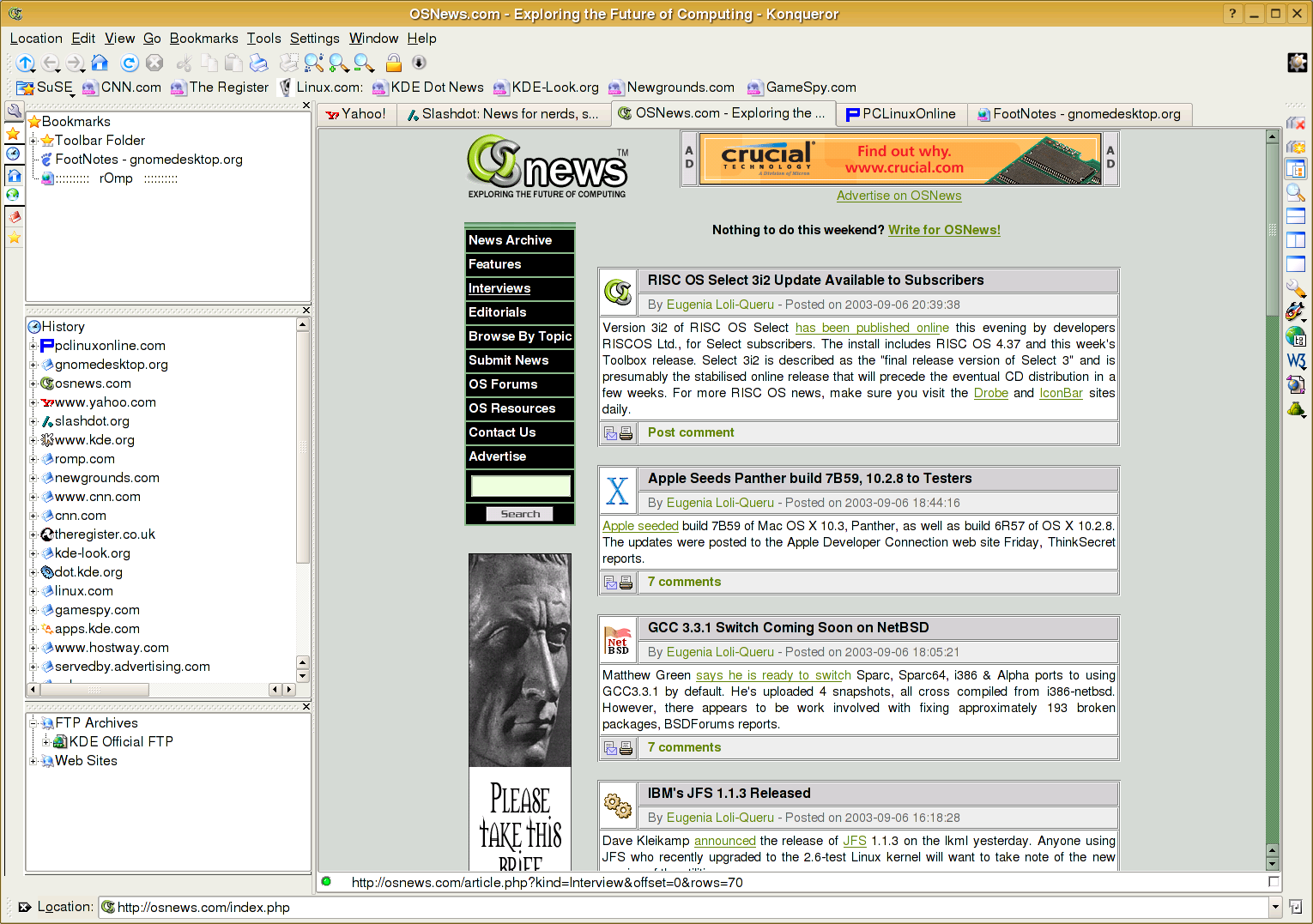Close the Bookmarks sidebar panel
This screenshot has width=1313, height=924.
306,106
